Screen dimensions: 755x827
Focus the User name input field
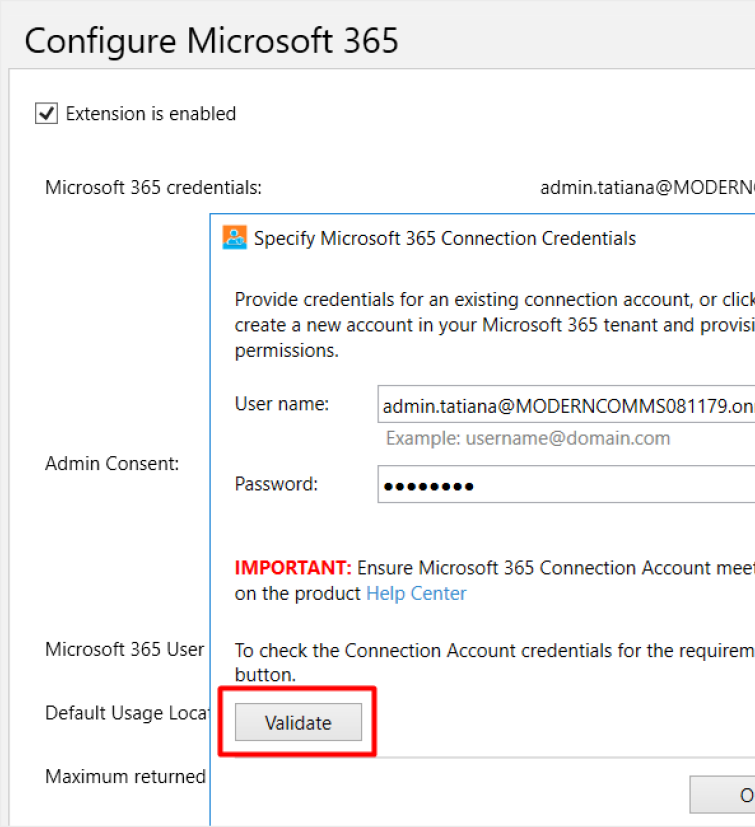(x=566, y=405)
